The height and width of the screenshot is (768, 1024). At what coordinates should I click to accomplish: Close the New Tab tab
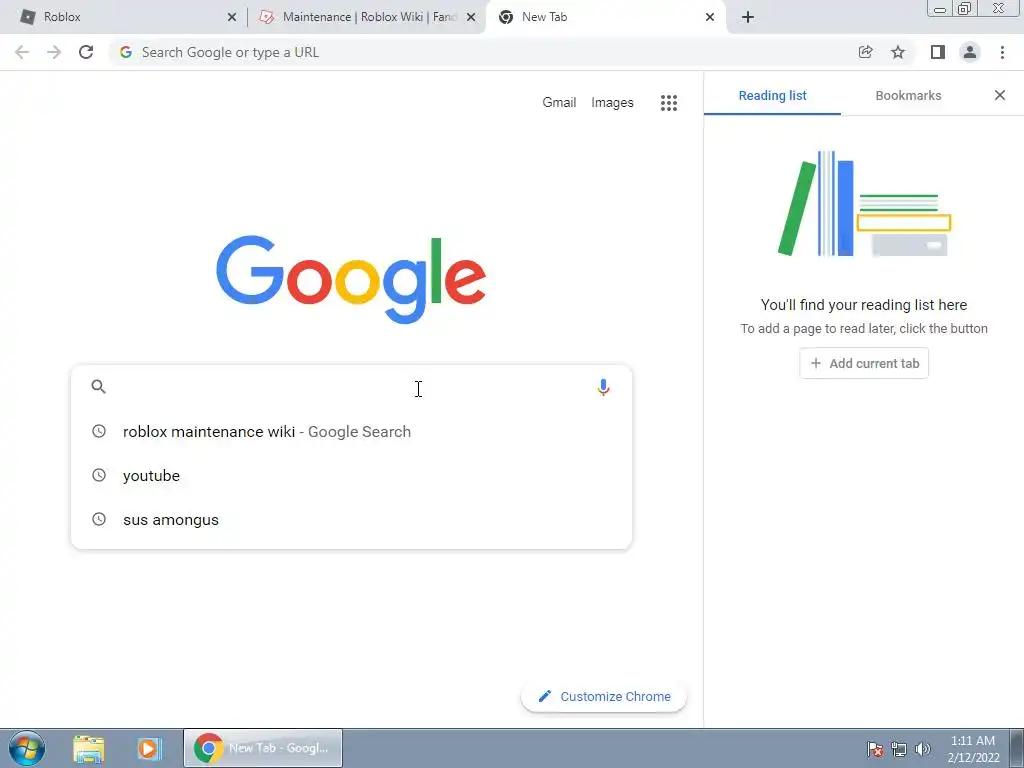coord(710,17)
